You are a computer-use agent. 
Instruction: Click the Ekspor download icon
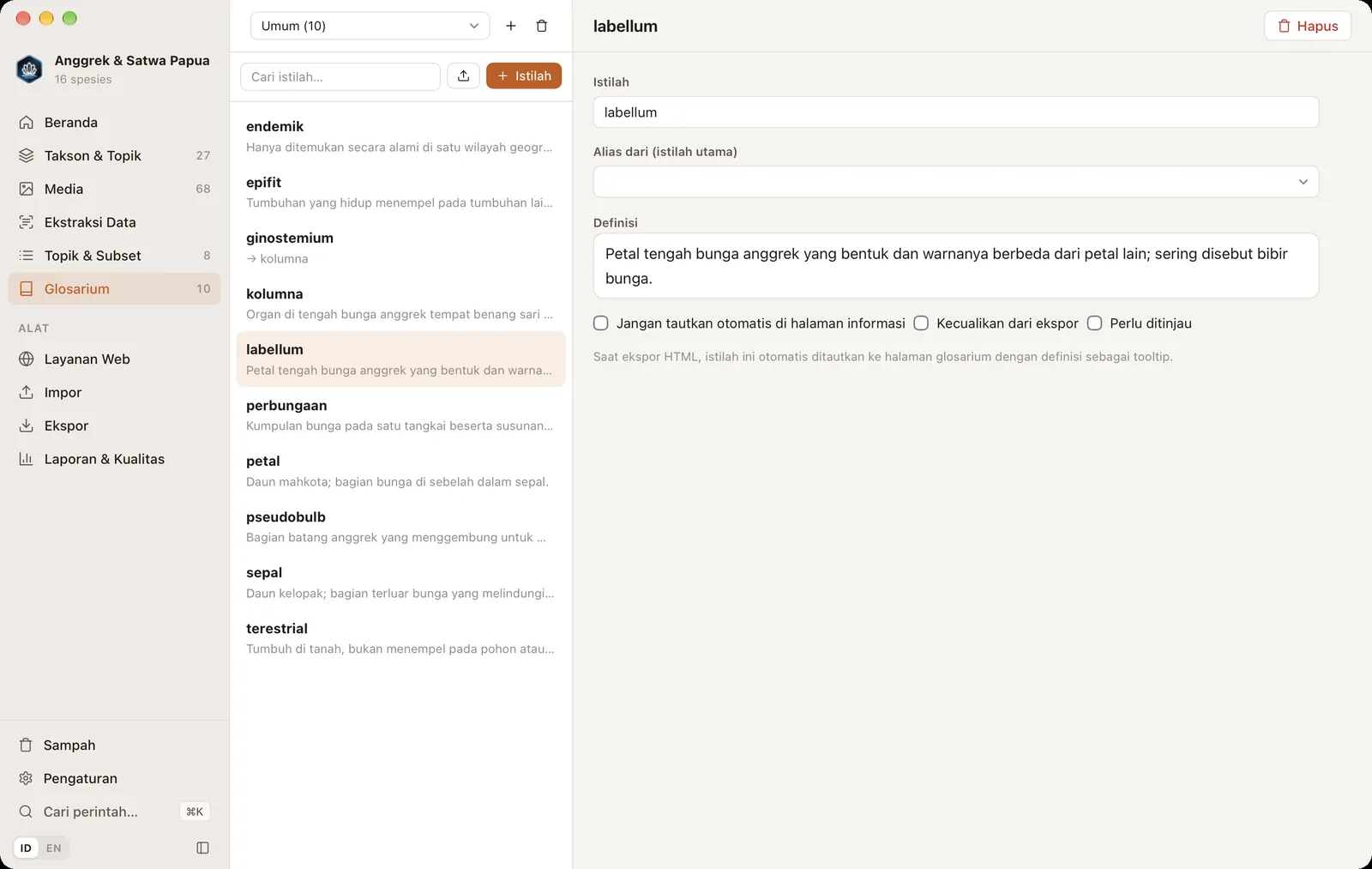tap(27, 425)
